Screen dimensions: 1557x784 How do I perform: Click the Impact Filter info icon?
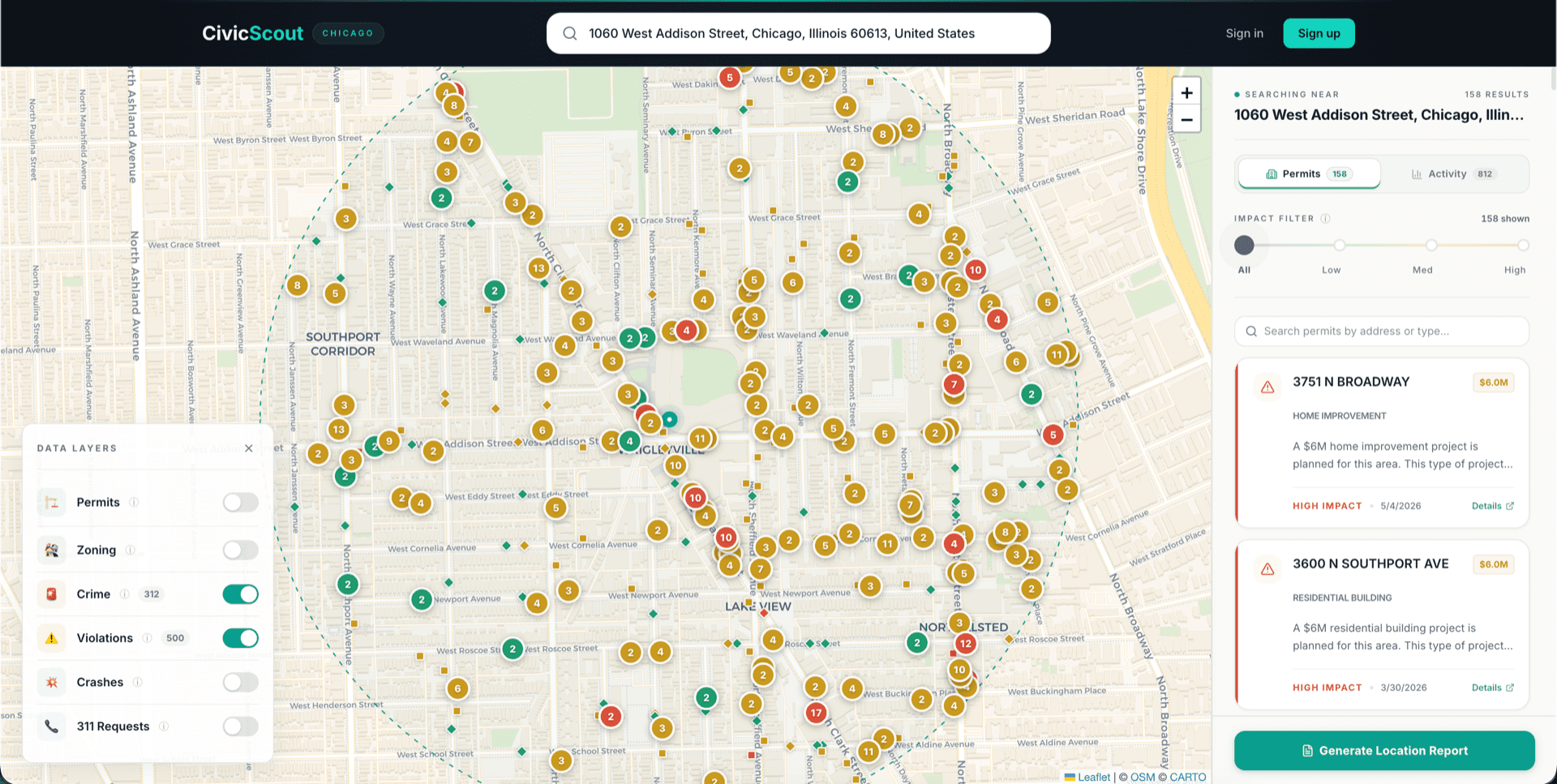click(x=1325, y=218)
